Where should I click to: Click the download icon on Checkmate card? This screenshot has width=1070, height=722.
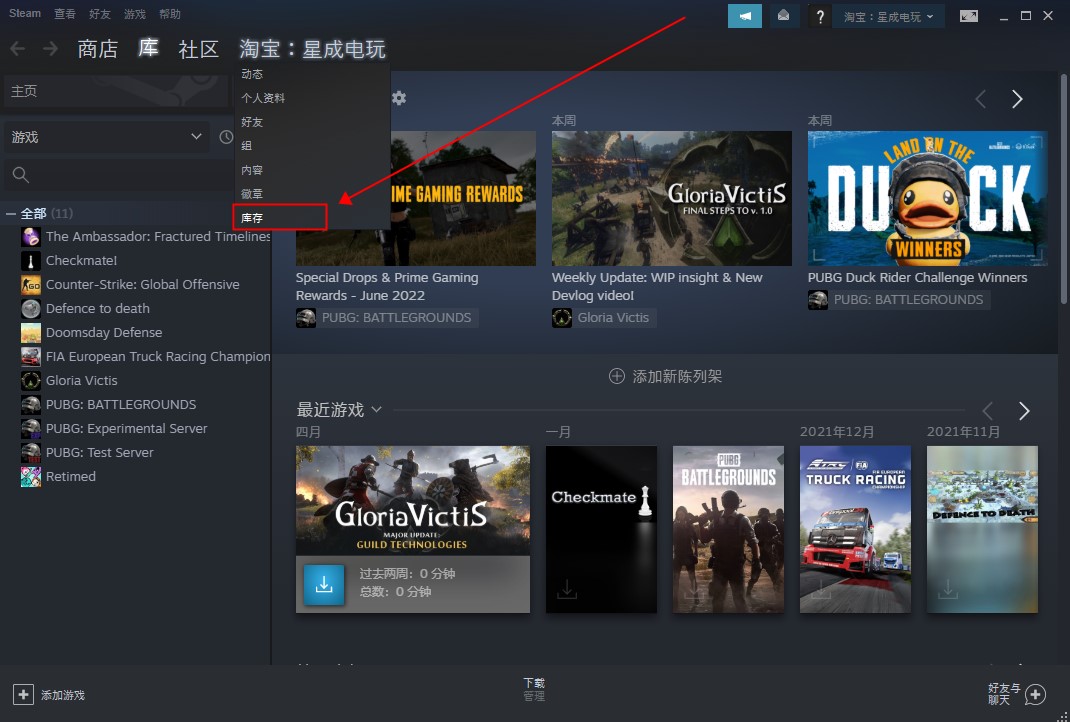(566, 589)
